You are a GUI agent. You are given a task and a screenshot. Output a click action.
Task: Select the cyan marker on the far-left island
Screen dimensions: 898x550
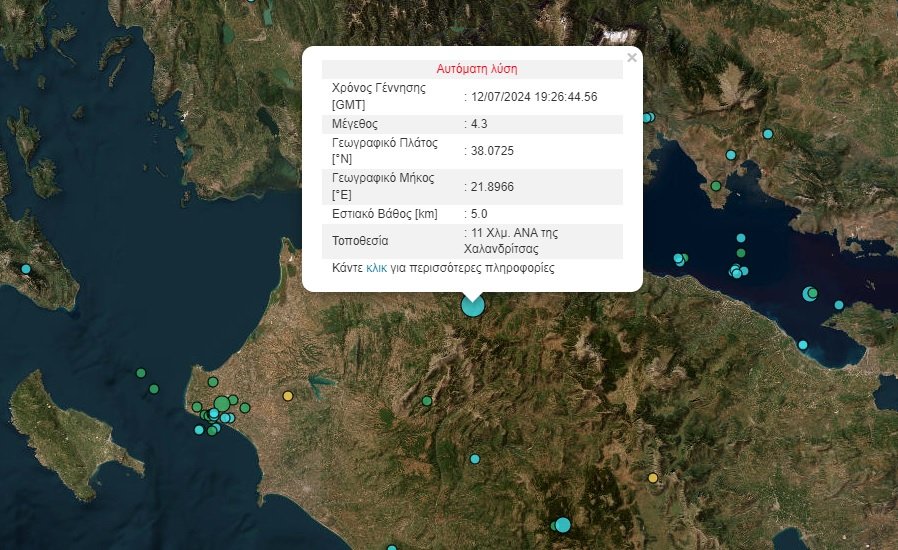(26, 269)
